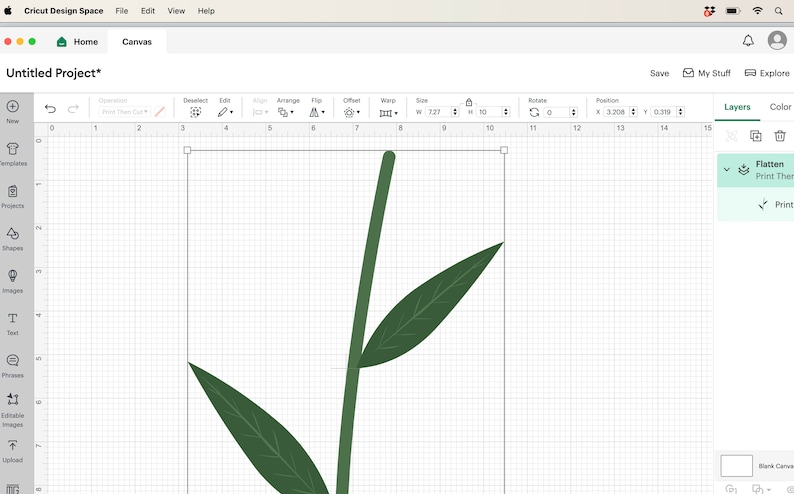Open the notifications bell
Screen dimensions: 794x494
(748, 40)
